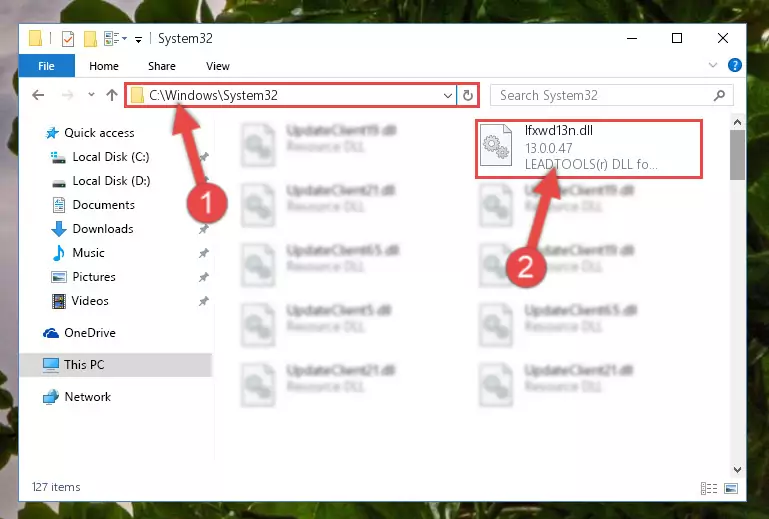769x519 pixels.
Task: Click the Quick access star icon
Action: coord(52,133)
